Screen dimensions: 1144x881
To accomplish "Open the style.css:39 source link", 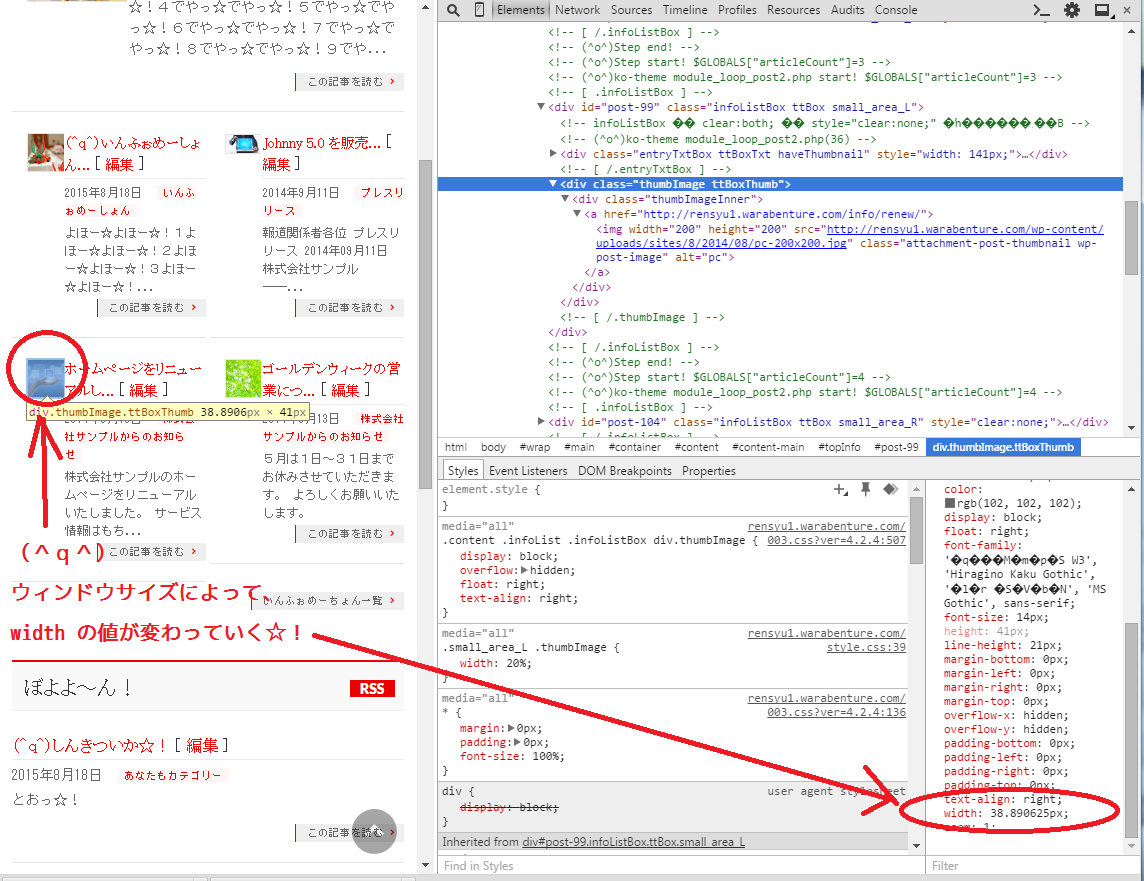I will [x=866, y=648].
